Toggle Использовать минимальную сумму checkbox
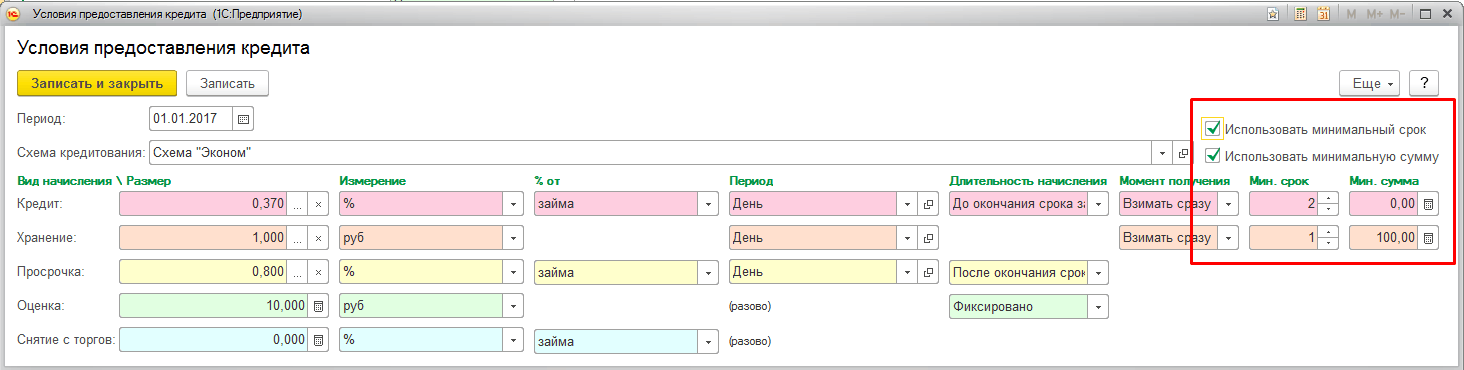Viewport: 1464px width, 370px height. pyautogui.click(x=1213, y=156)
